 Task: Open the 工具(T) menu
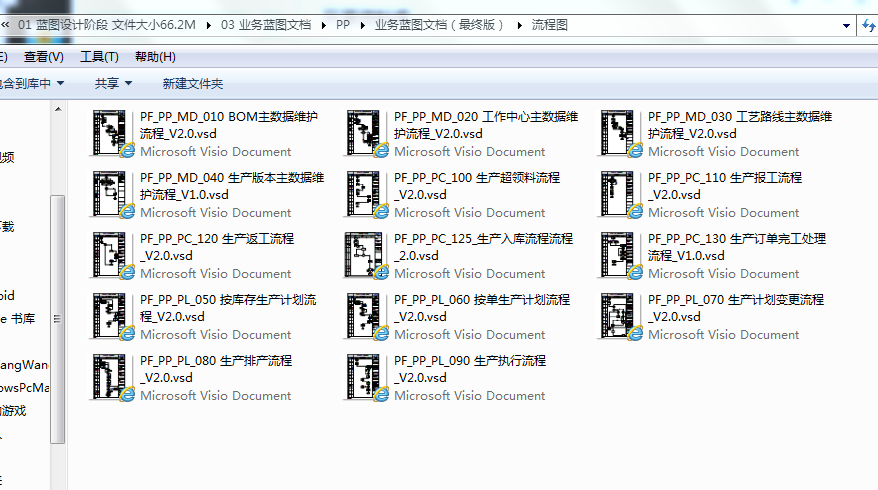click(99, 57)
